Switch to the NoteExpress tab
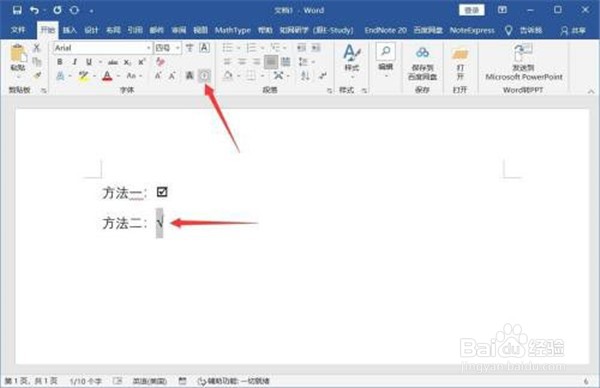Image resolution: width=600 pixels, height=388 pixels. tap(472, 30)
